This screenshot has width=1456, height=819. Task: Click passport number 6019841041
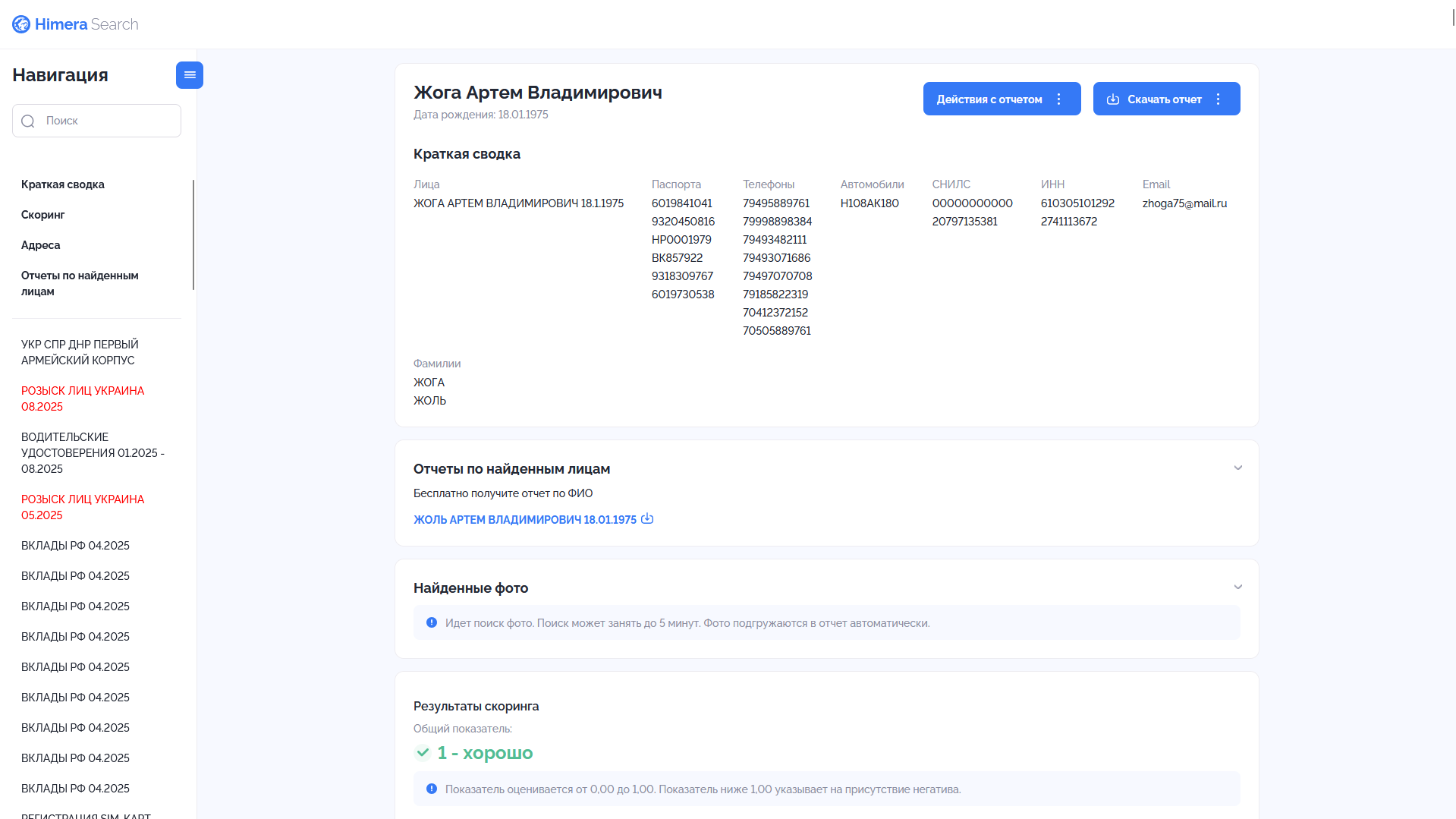point(682,203)
